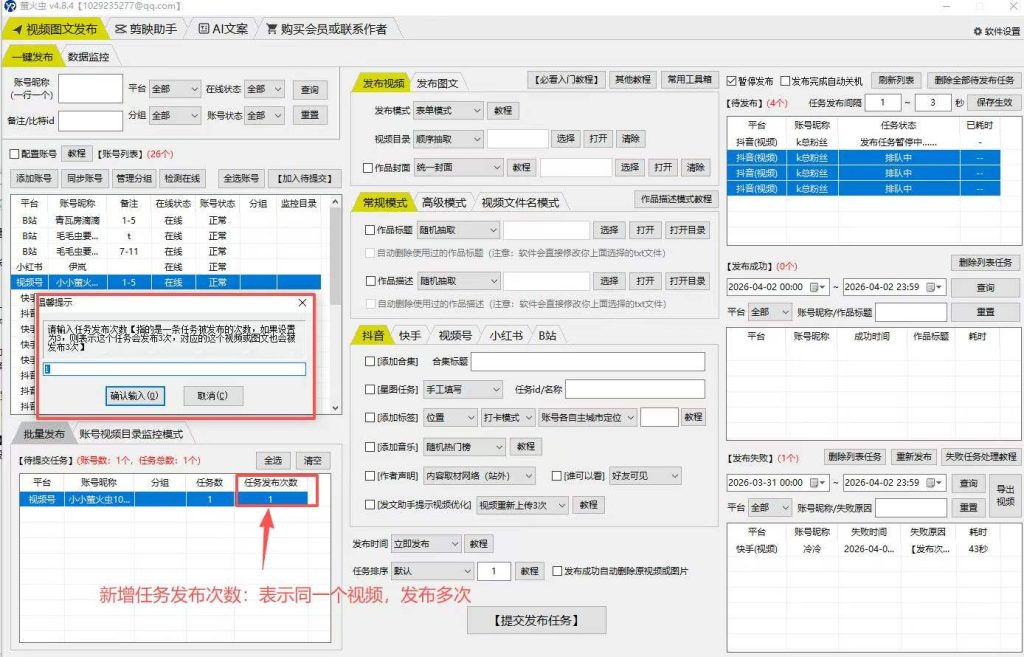1024x657 pixels.
Task: Click account list vertical scrollbar down arrow
Action: (336, 408)
